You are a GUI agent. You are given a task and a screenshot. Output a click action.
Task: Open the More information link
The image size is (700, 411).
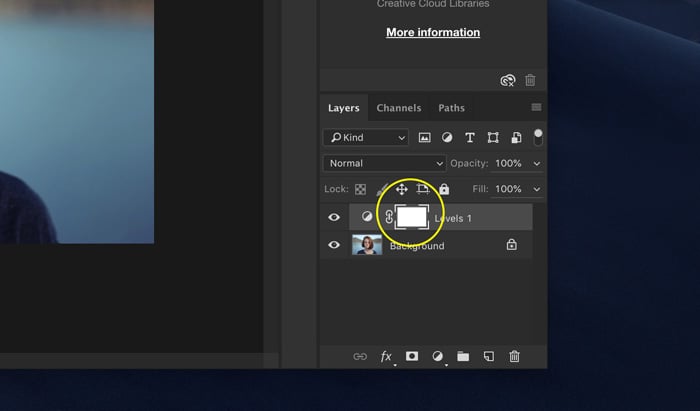(x=433, y=33)
